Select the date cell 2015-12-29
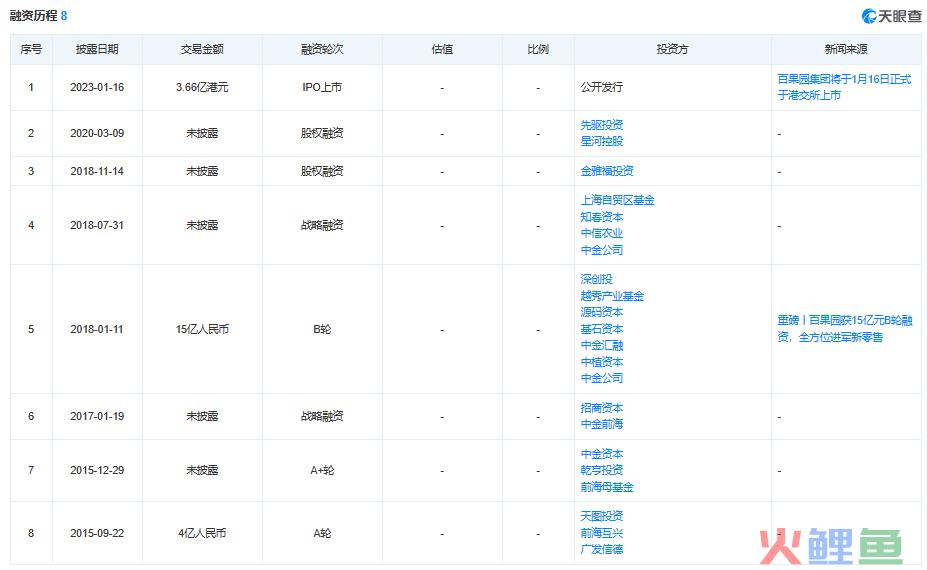The height and width of the screenshot is (570, 927). pyautogui.click(x=97, y=471)
